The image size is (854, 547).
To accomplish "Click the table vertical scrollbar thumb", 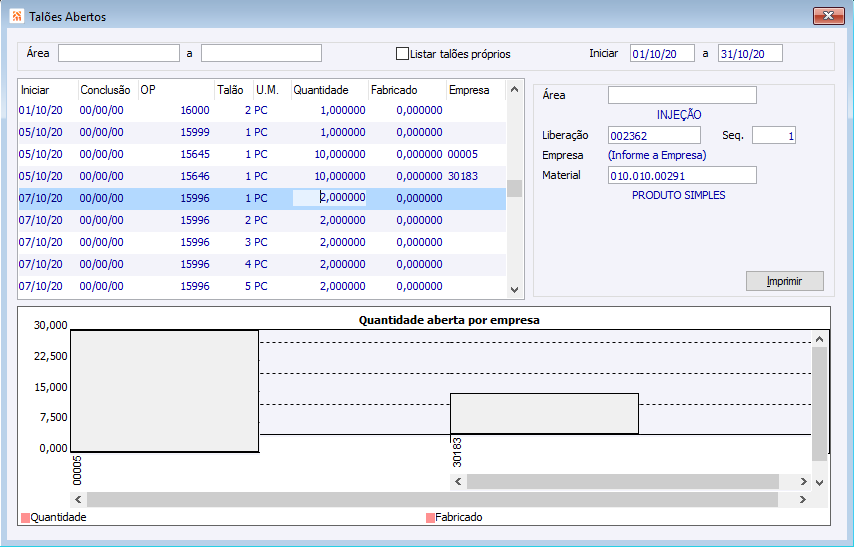I will [x=515, y=189].
